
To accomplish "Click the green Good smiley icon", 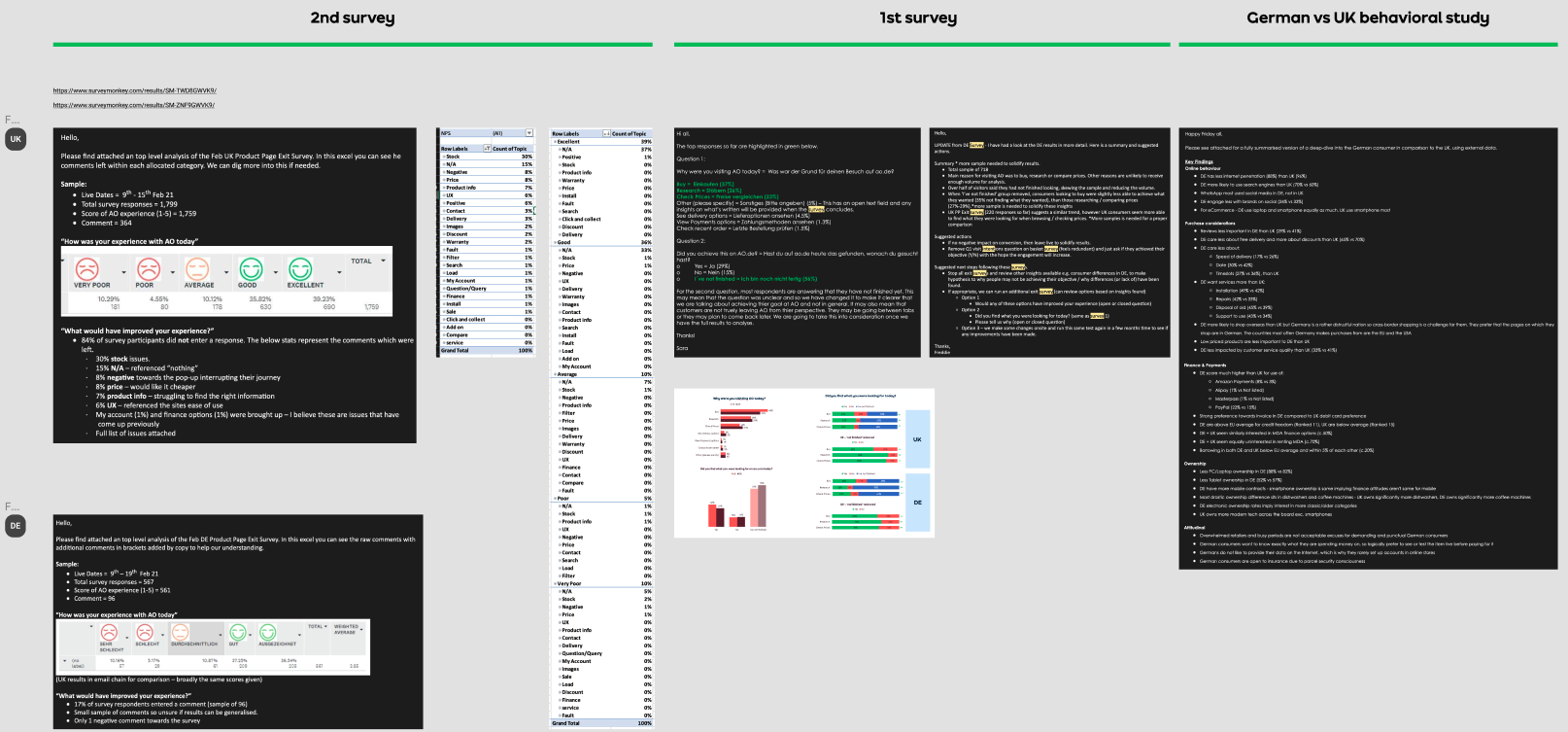I will (251, 268).
